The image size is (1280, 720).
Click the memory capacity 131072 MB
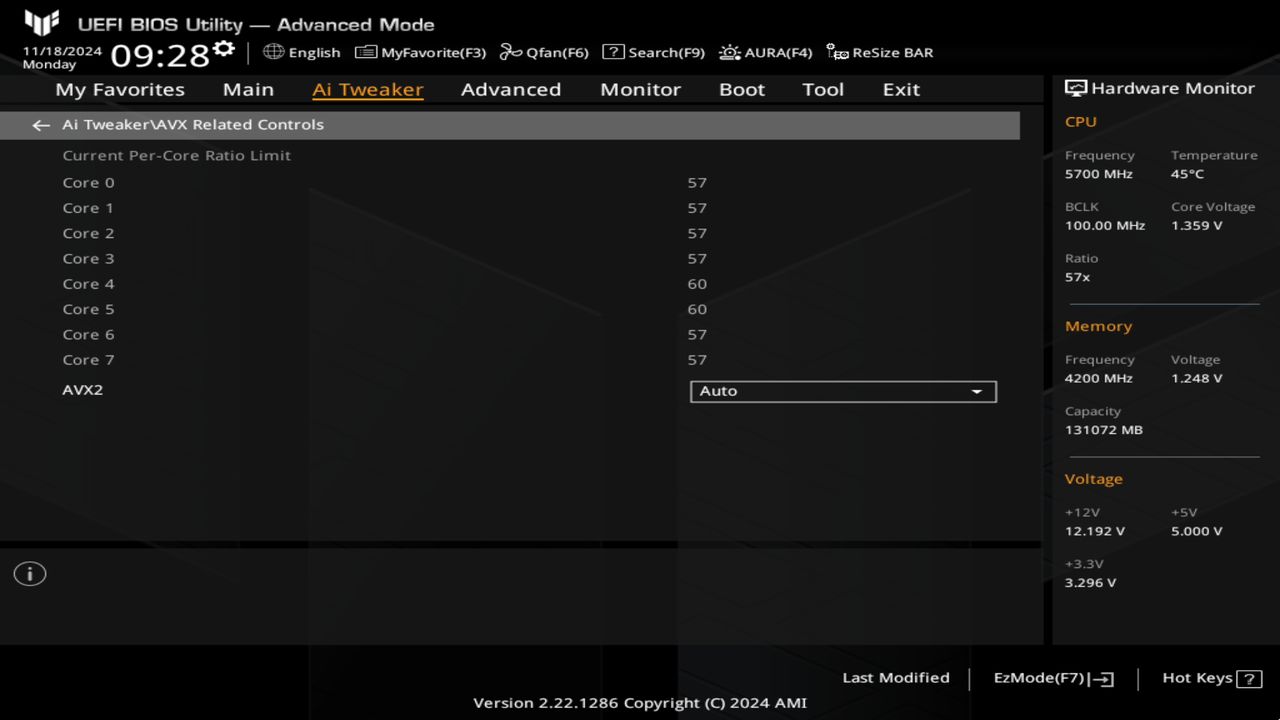point(1104,430)
